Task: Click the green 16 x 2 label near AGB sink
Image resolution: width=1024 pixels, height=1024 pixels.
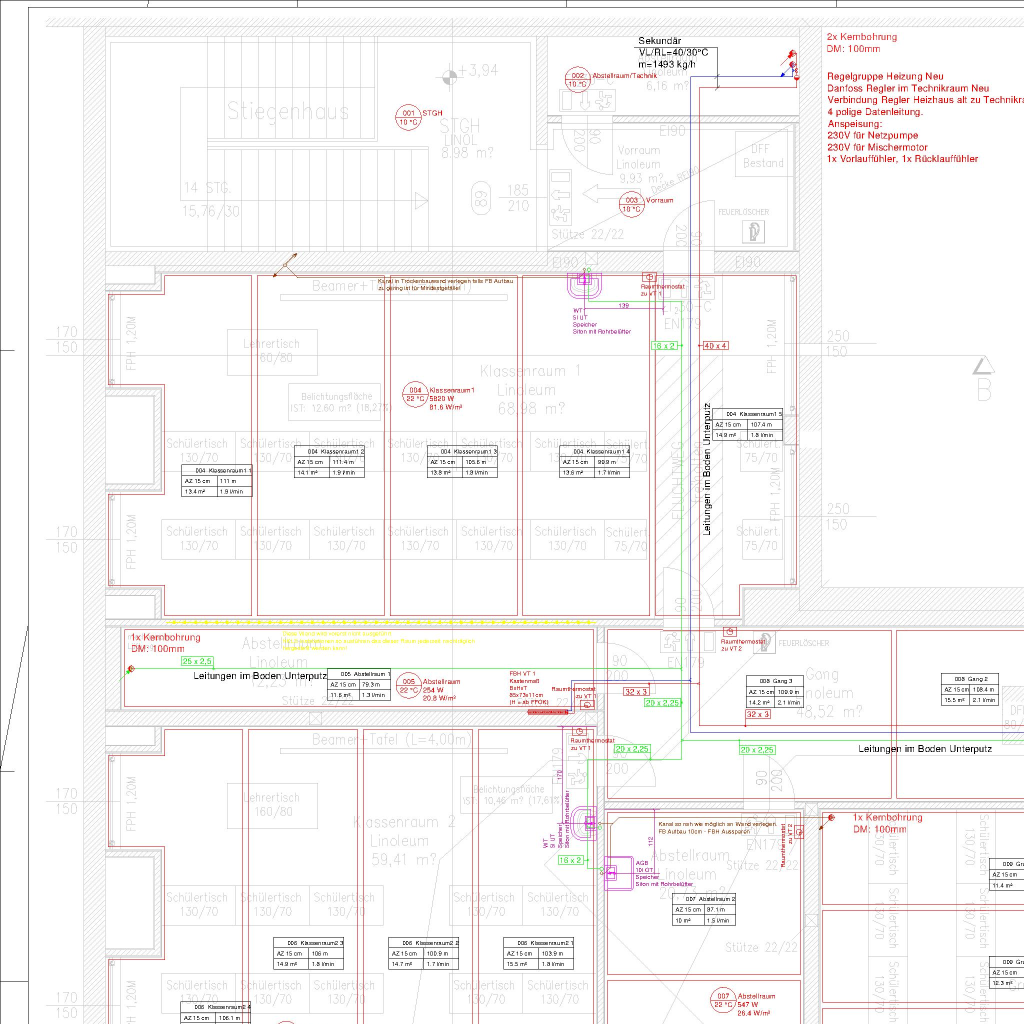Action: point(570,860)
